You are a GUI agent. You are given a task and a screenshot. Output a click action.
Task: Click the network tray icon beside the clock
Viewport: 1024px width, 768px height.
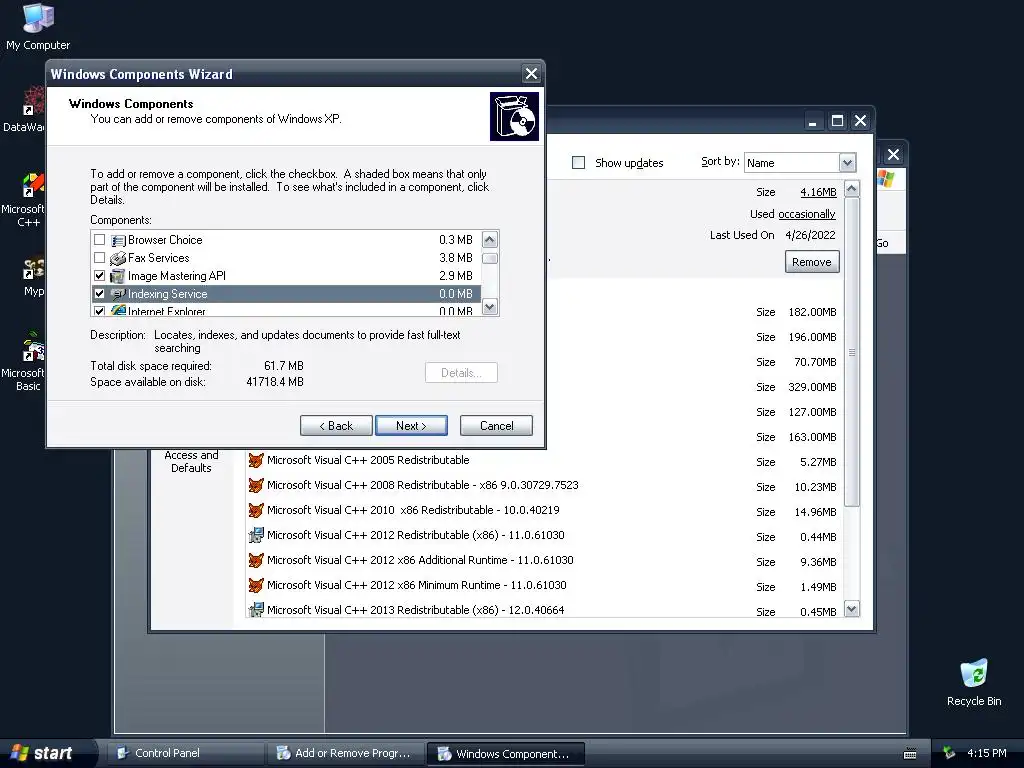949,753
